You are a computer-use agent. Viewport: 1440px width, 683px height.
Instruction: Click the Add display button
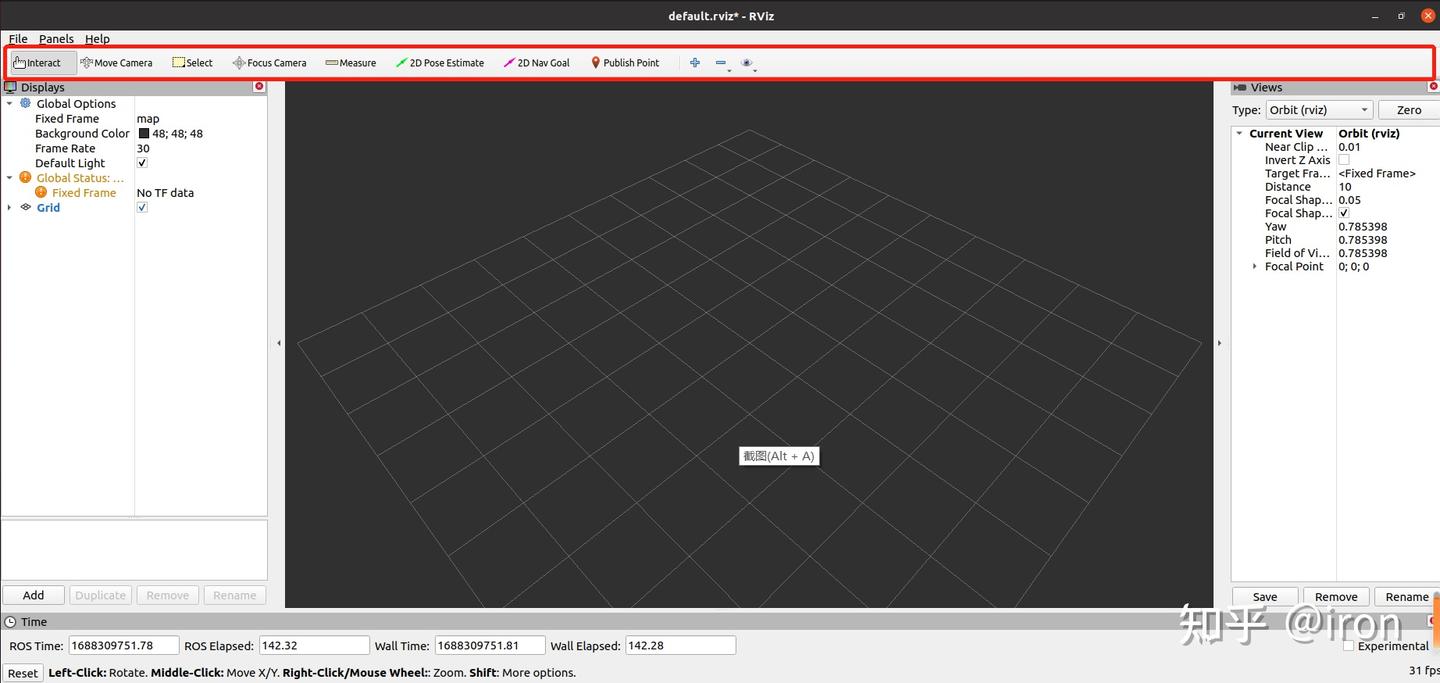[33, 595]
